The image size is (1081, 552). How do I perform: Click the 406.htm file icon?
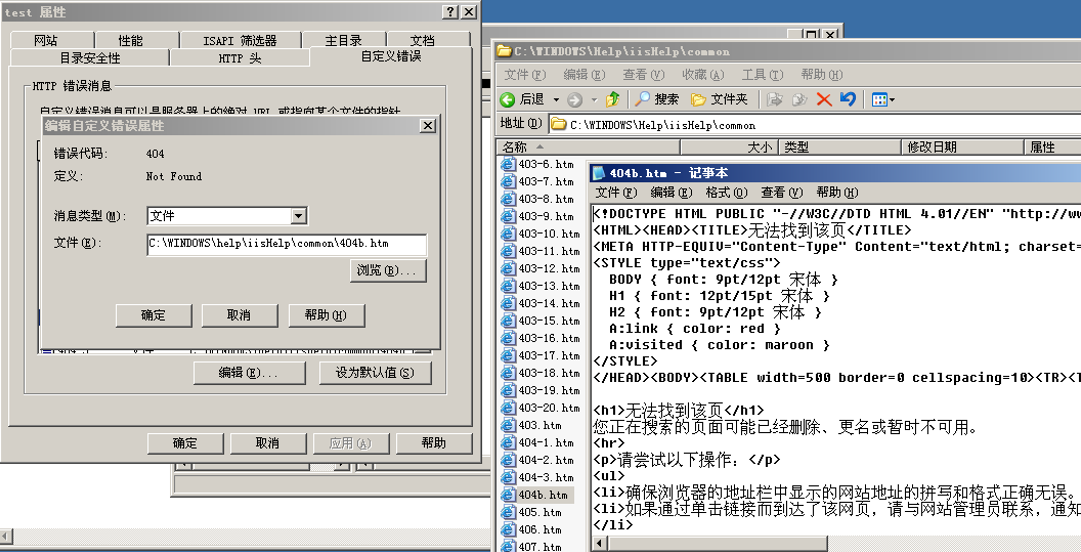(508, 529)
